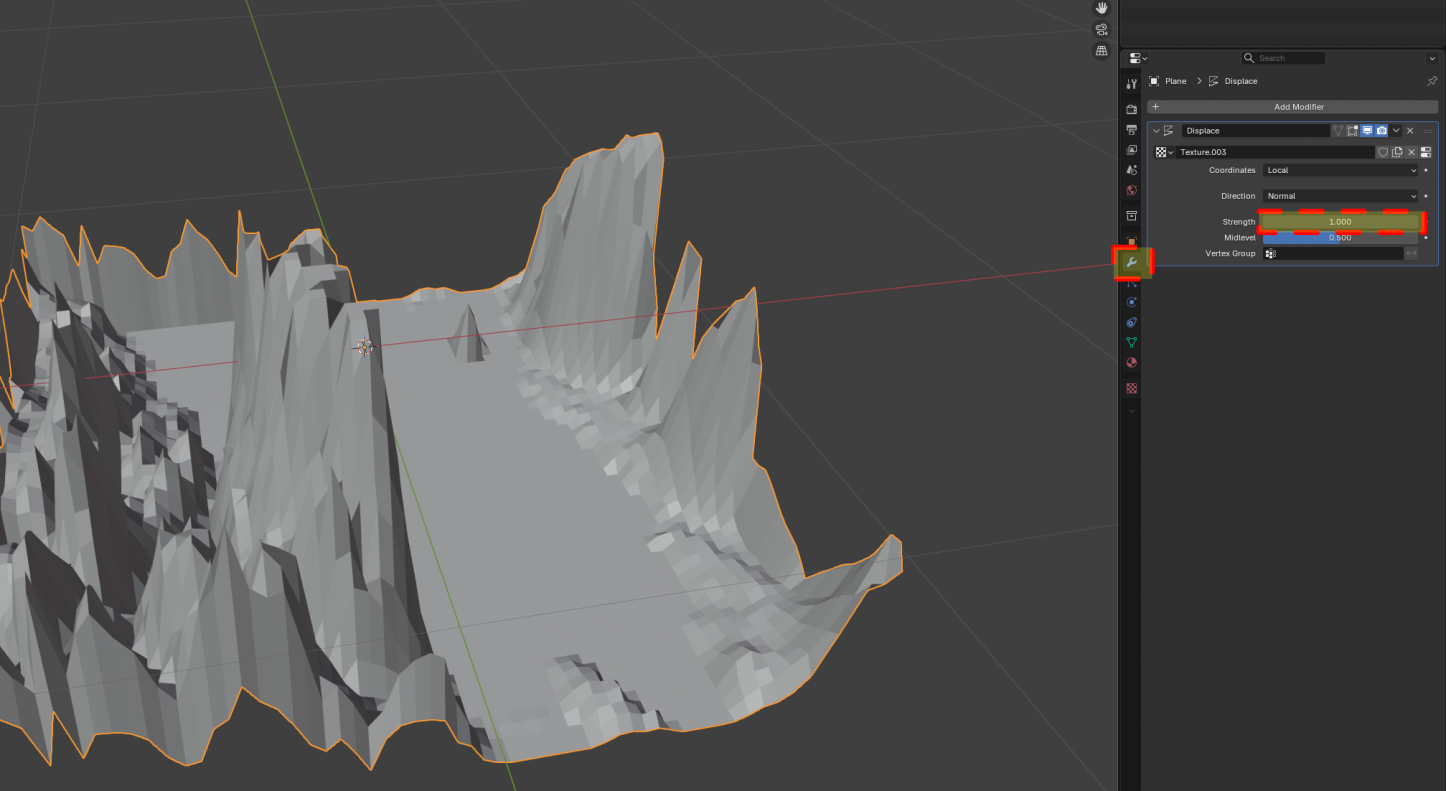Open the Collection properties tab
Image resolution: width=1446 pixels, height=791 pixels.
pyautogui.click(x=1131, y=216)
